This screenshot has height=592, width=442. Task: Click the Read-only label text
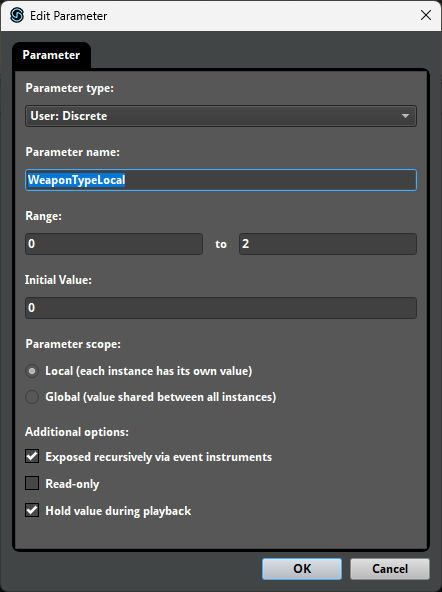(x=72, y=484)
